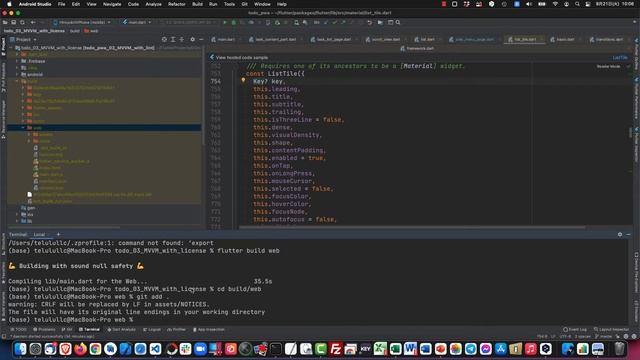Click code line 'this.isThreeLine = false,'

(298, 120)
